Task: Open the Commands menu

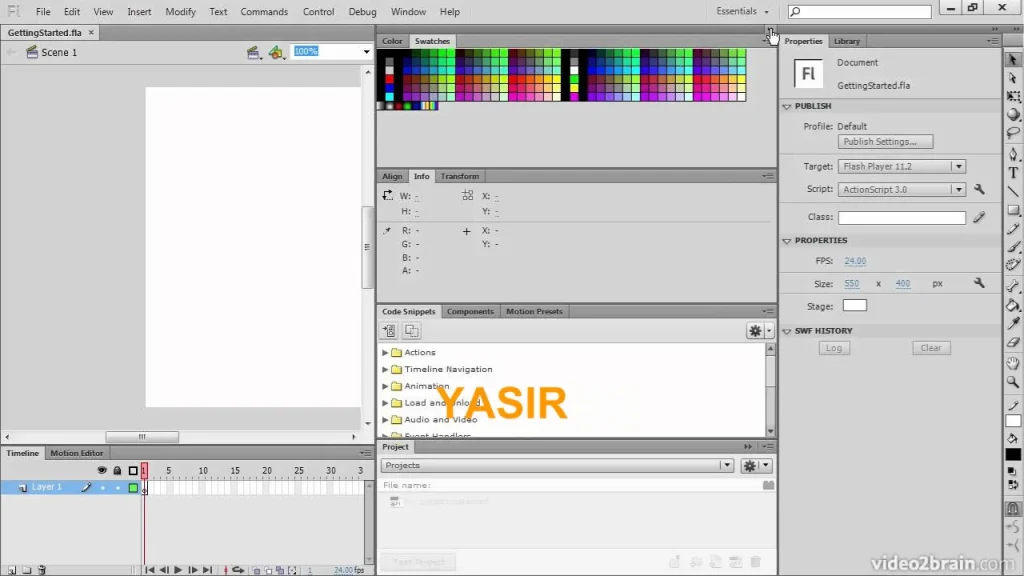Action: pyautogui.click(x=264, y=12)
